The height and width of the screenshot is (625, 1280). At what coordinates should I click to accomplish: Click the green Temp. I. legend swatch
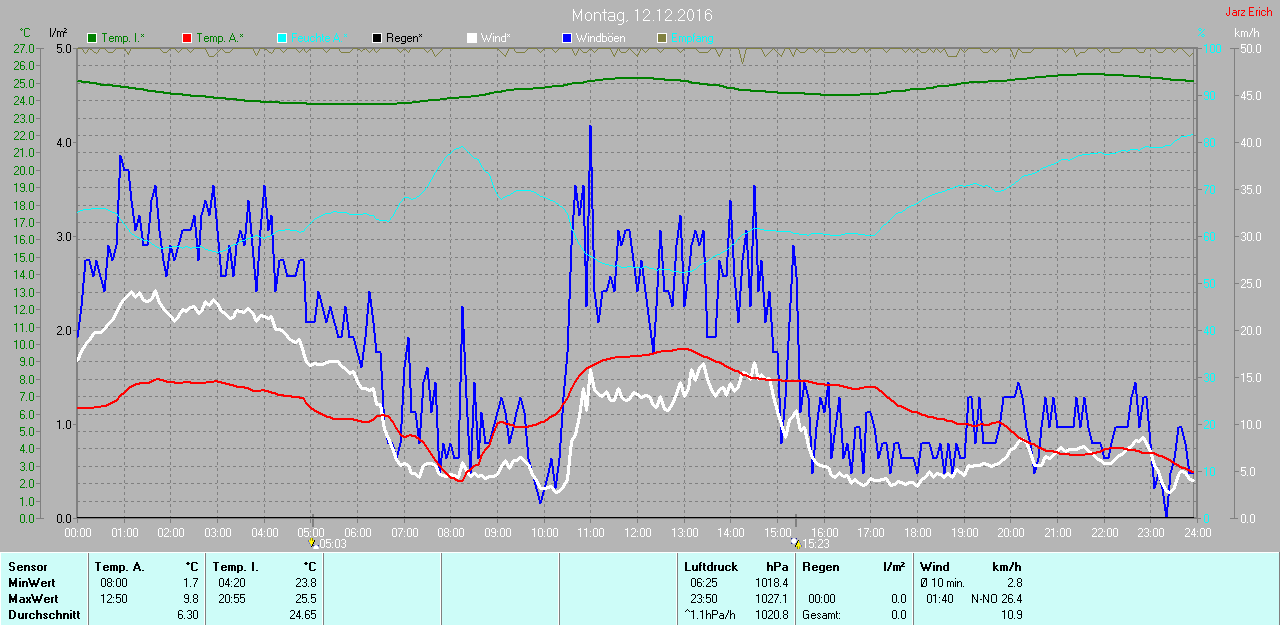click(92, 38)
